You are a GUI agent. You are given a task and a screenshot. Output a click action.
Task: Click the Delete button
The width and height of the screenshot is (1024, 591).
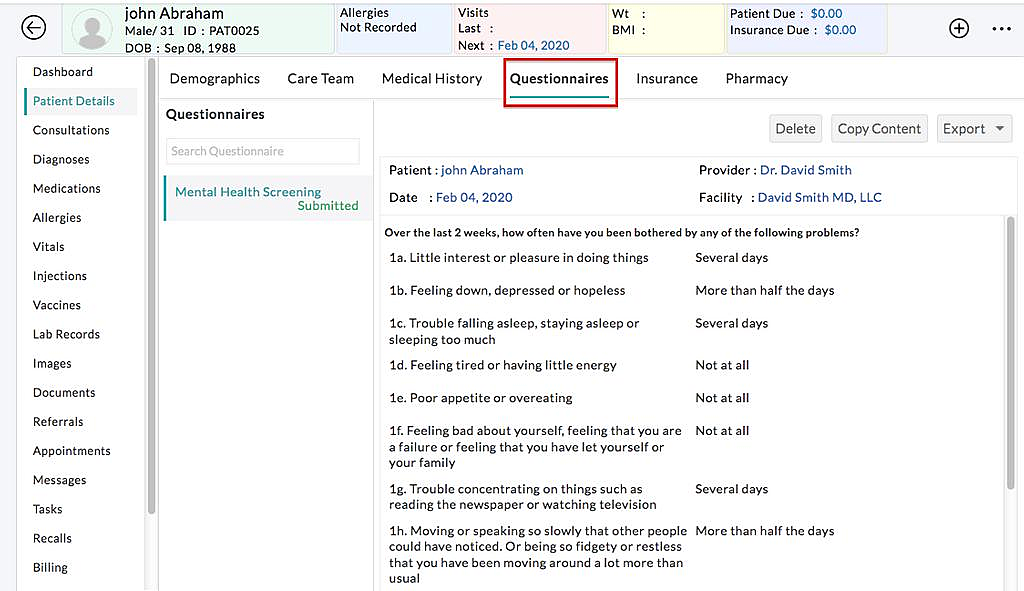click(x=795, y=128)
